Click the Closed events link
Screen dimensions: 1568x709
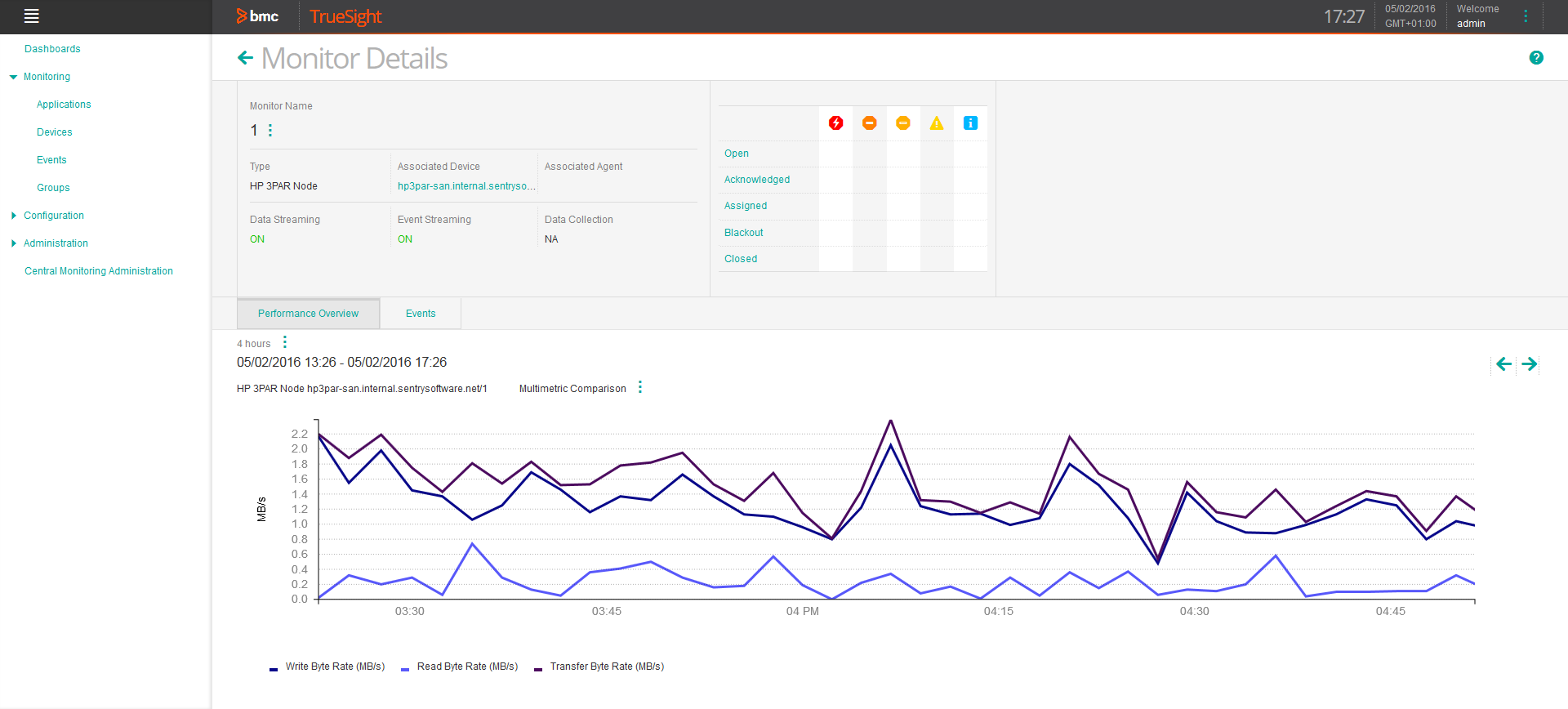click(x=741, y=259)
